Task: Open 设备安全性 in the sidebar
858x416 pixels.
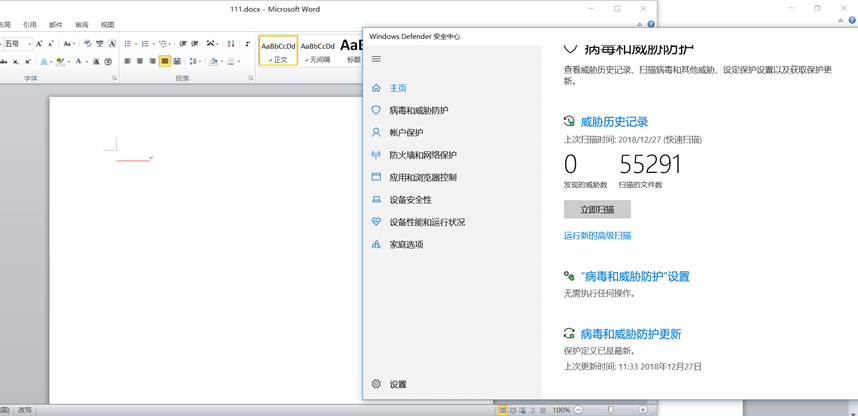Action: click(410, 200)
